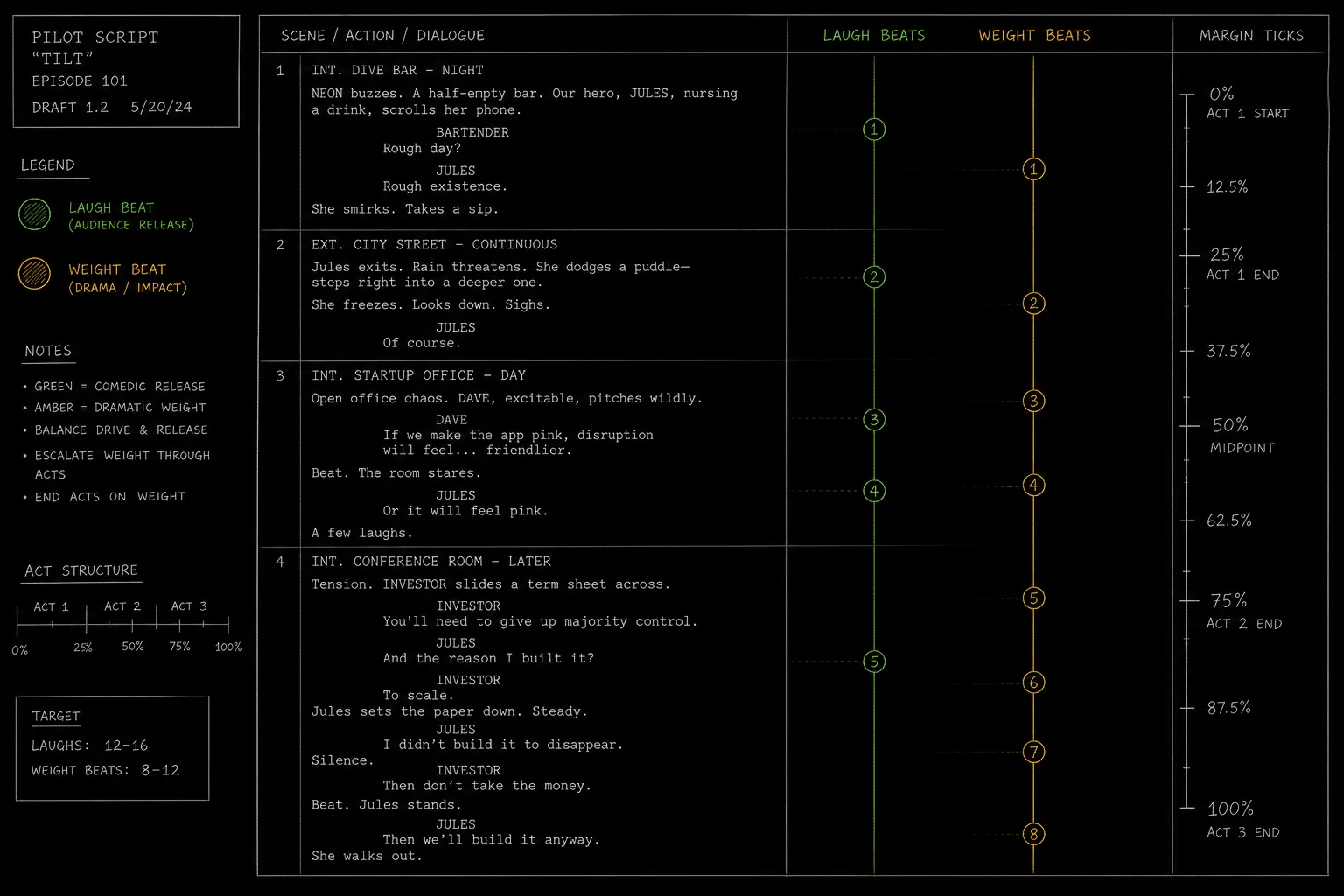1344x896 pixels.
Task: Click the Weight Beats: 8-12 target value
Action: tap(105, 770)
